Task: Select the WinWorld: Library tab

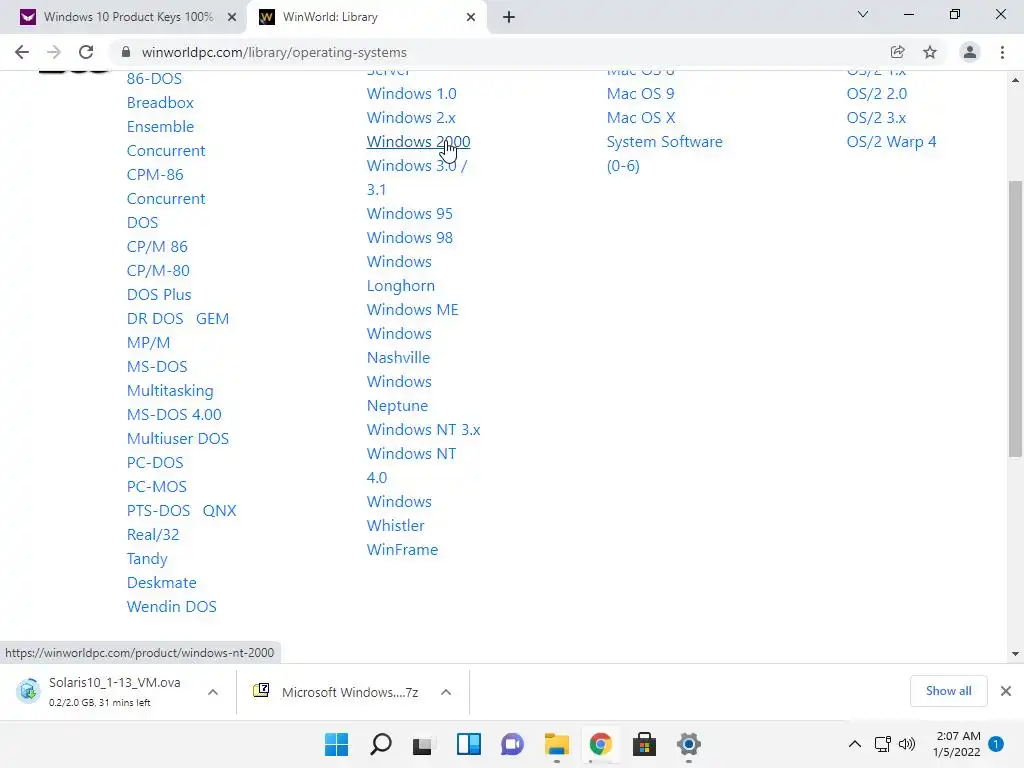Action: 366,17
